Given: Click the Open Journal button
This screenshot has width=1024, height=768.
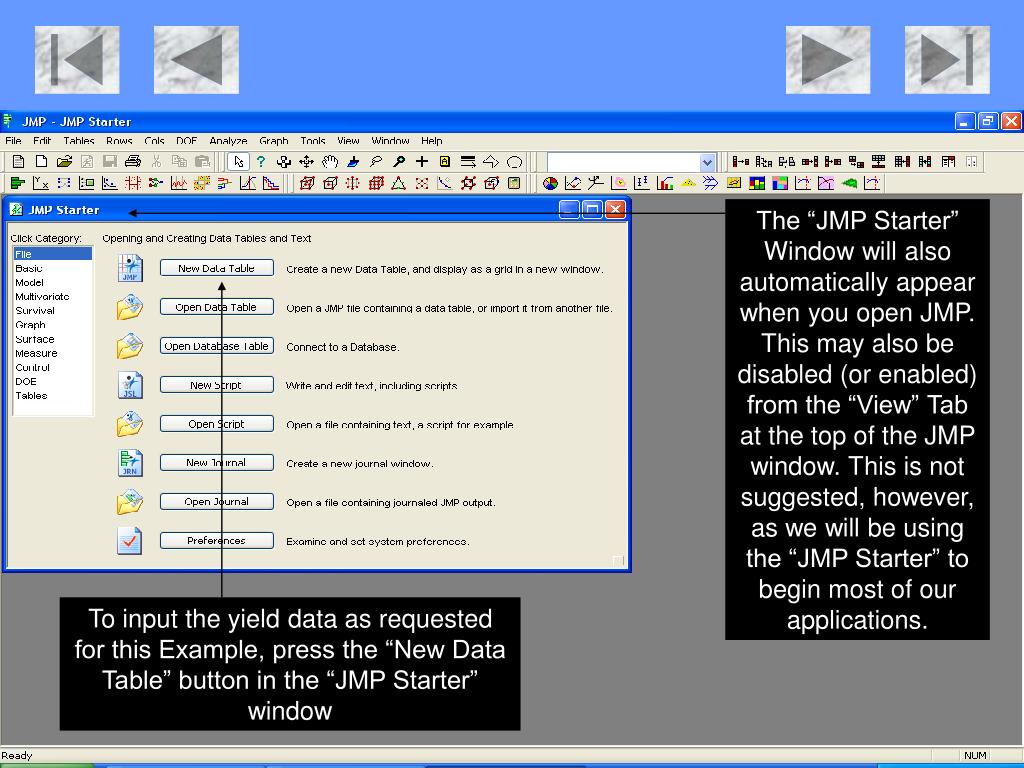Looking at the screenshot, I should click(x=216, y=502).
